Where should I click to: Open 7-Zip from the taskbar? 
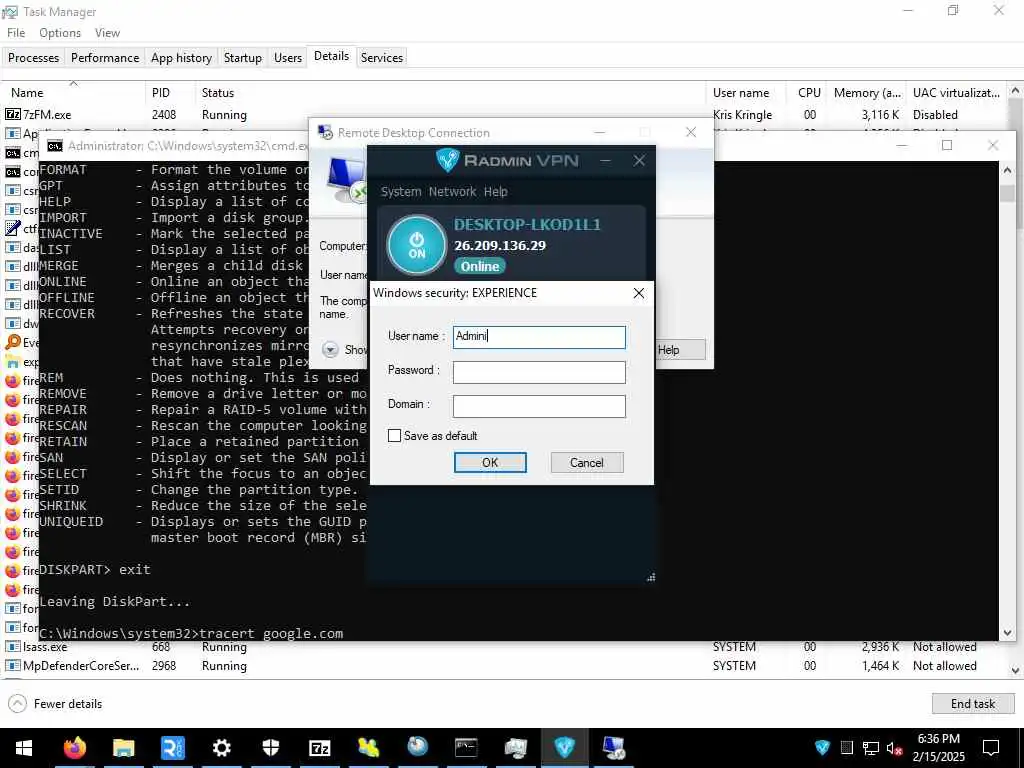click(x=319, y=747)
